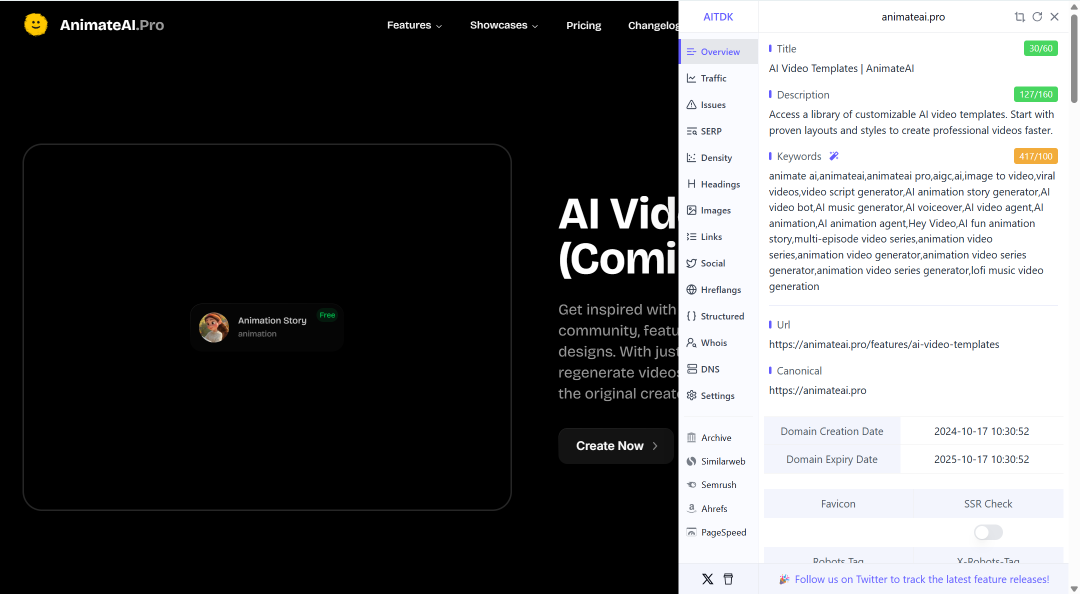Screen dimensions: 1080x594
Task: Click the AITDK brand link
Action: [718, 17]
